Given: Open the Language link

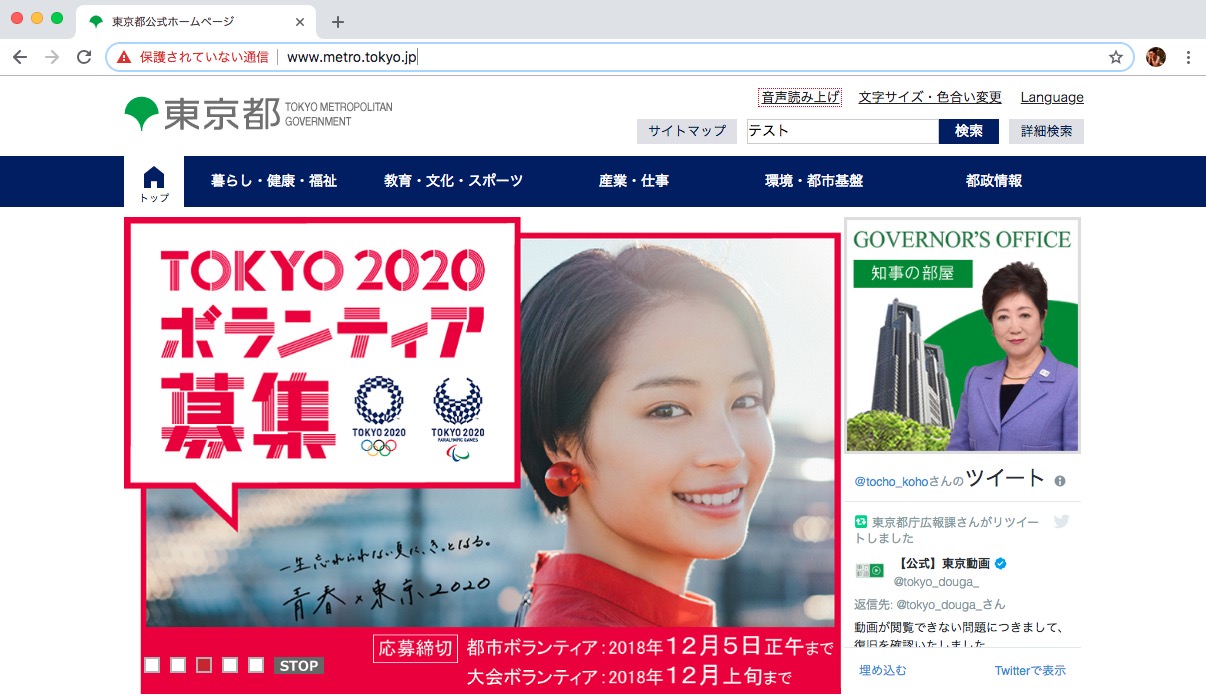Looking at the screenshot, I should 1052,97.
